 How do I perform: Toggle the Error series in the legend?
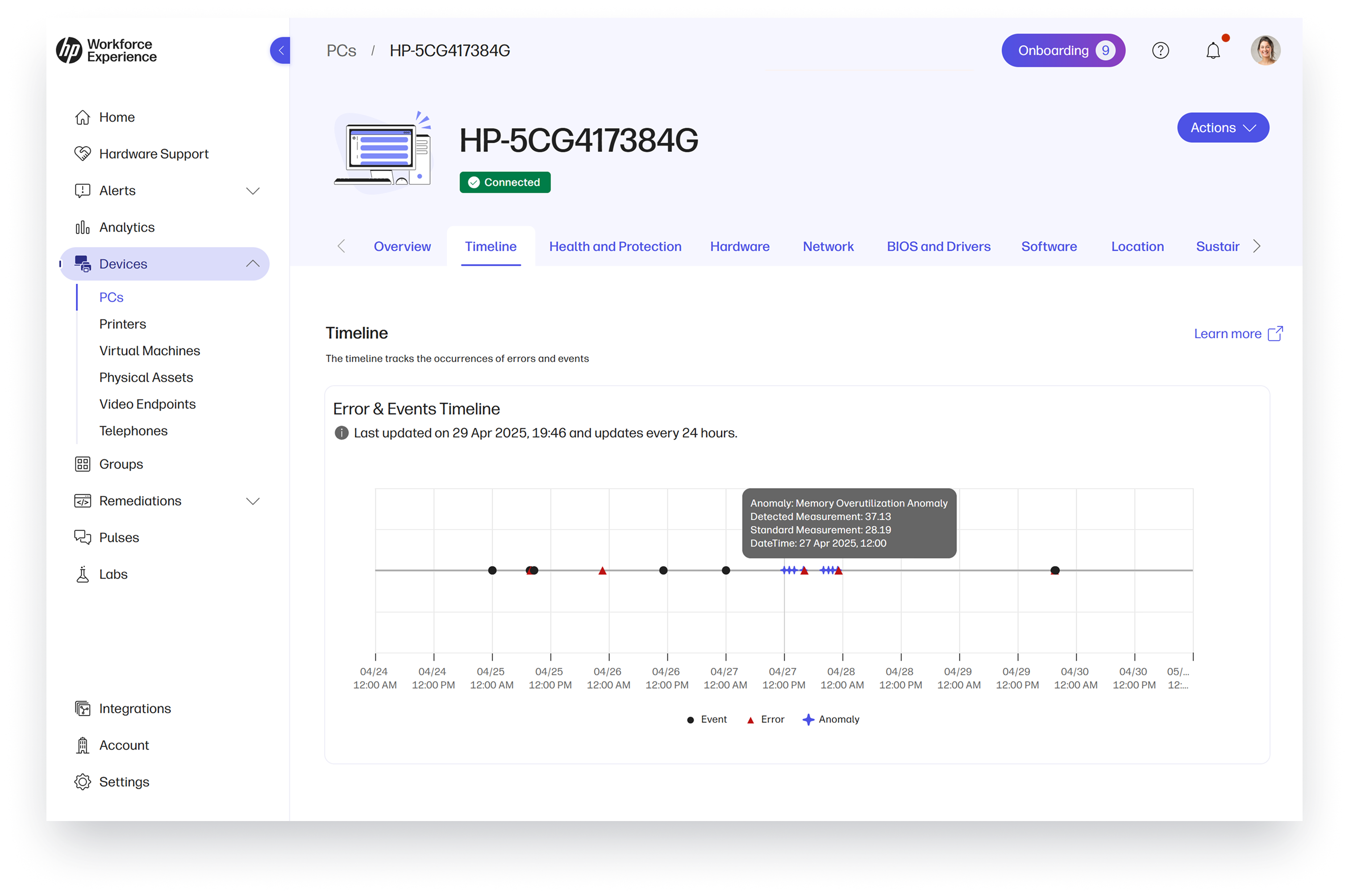[766, 719]
